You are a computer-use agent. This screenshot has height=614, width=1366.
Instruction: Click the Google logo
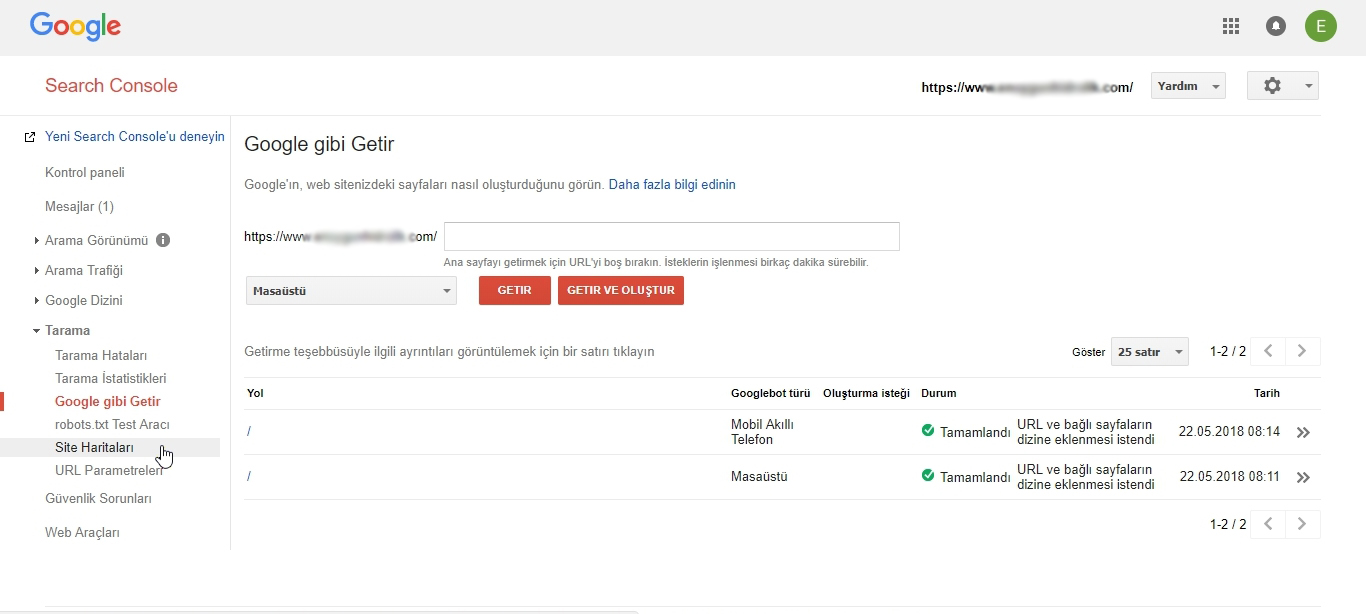tap(75, 27)
